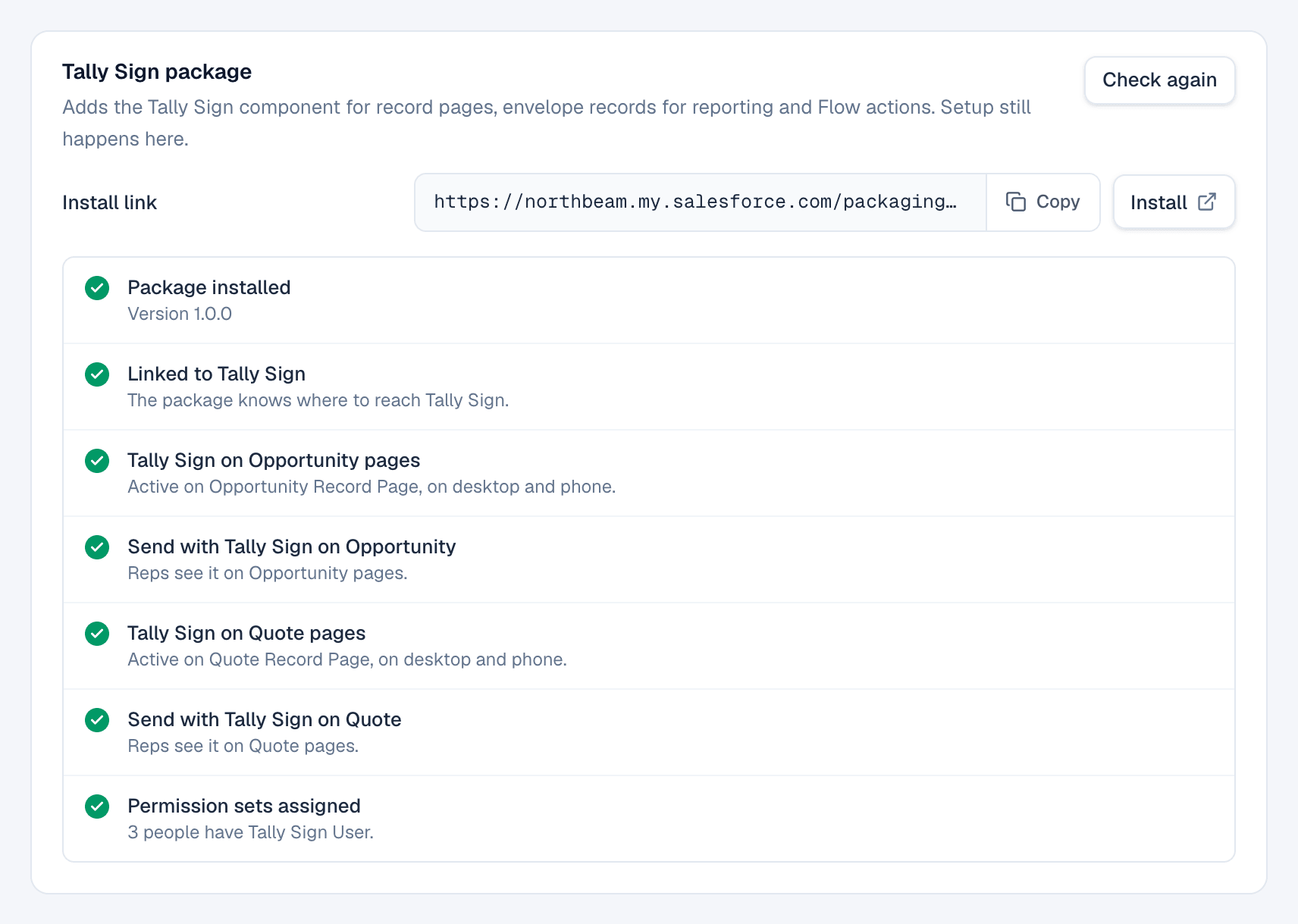This screenshot has height=924, width=1298.
Task: Click the check icon for Send with Tally Sign on Quote
Action: [x=97, y=720]
